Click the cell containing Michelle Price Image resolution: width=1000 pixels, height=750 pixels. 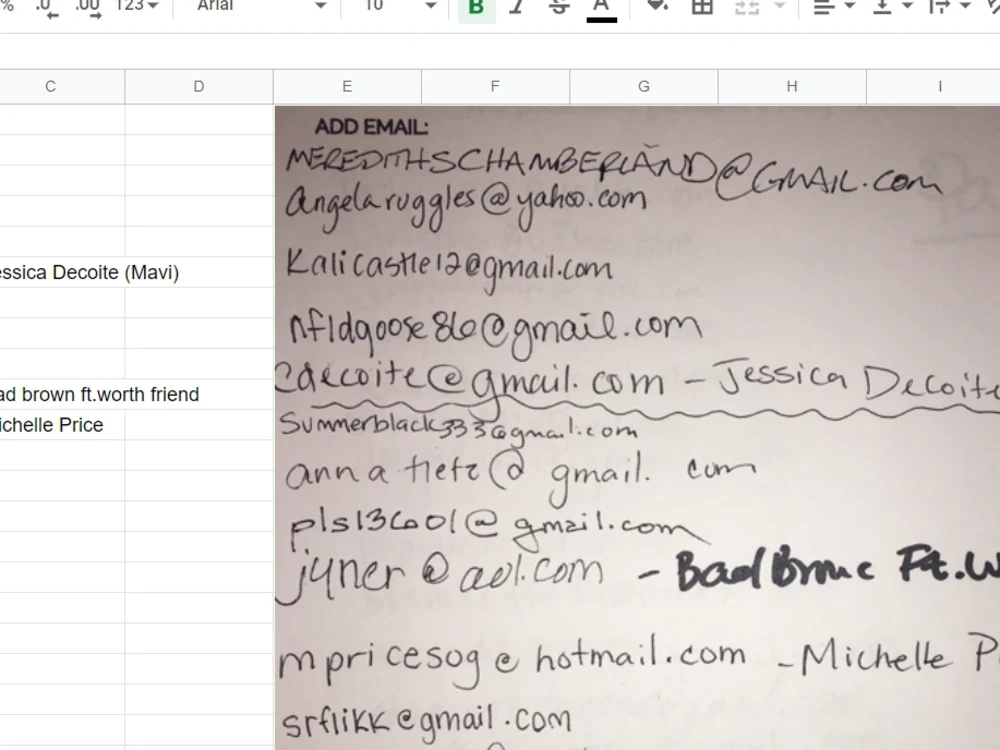[60, 425]
